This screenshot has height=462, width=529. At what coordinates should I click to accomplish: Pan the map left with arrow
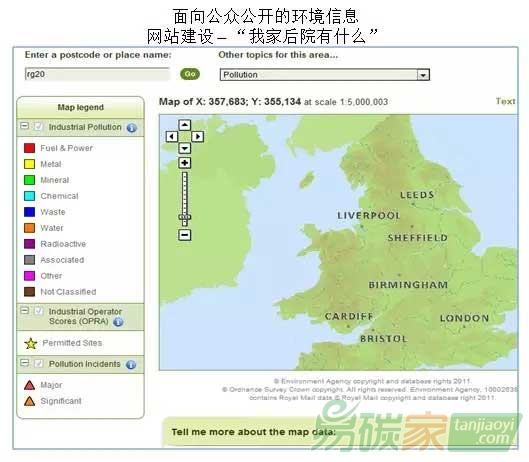pyautogui.click(x=172, y=137)
